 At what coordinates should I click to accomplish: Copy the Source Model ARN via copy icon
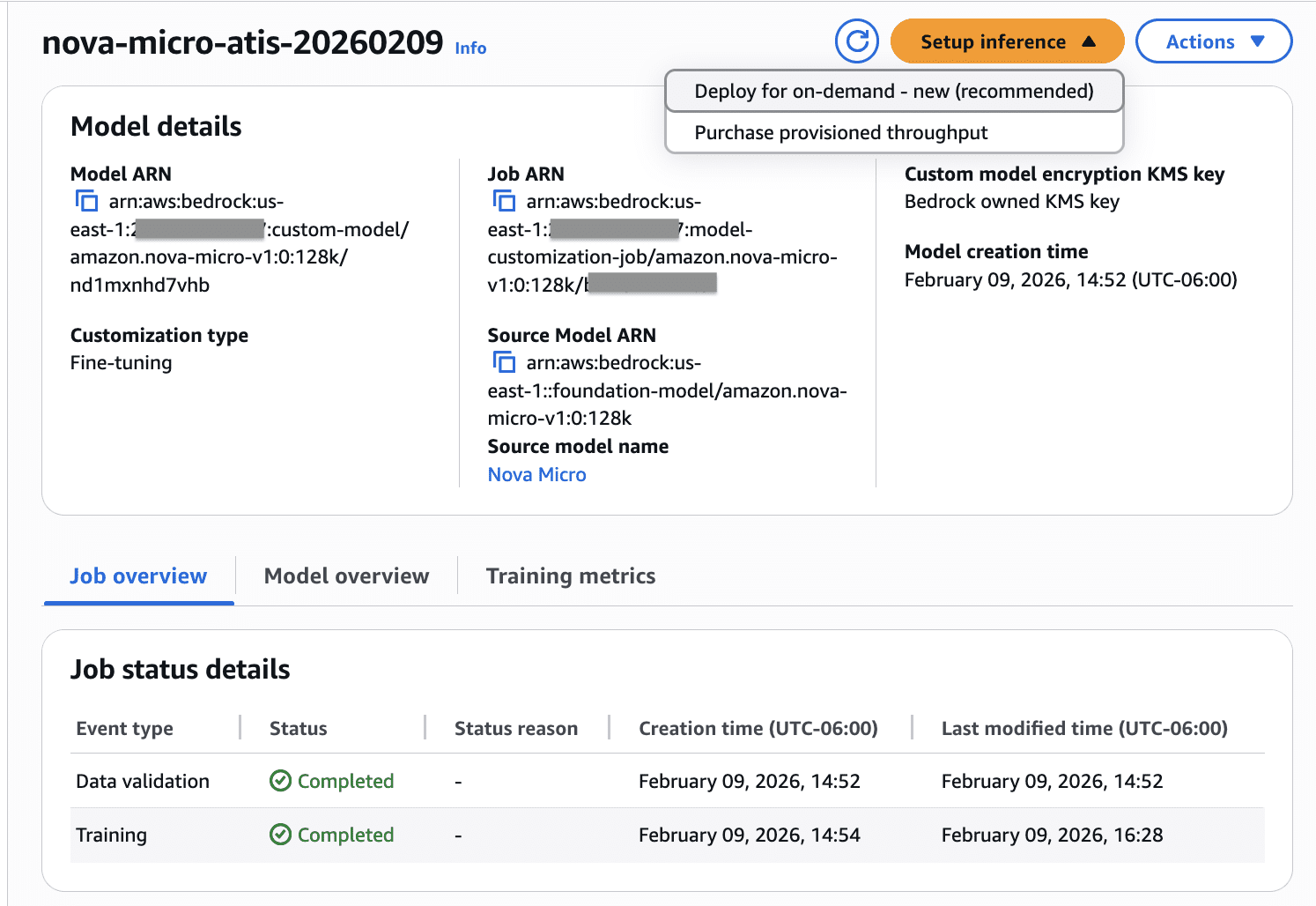tap(504, 362)
